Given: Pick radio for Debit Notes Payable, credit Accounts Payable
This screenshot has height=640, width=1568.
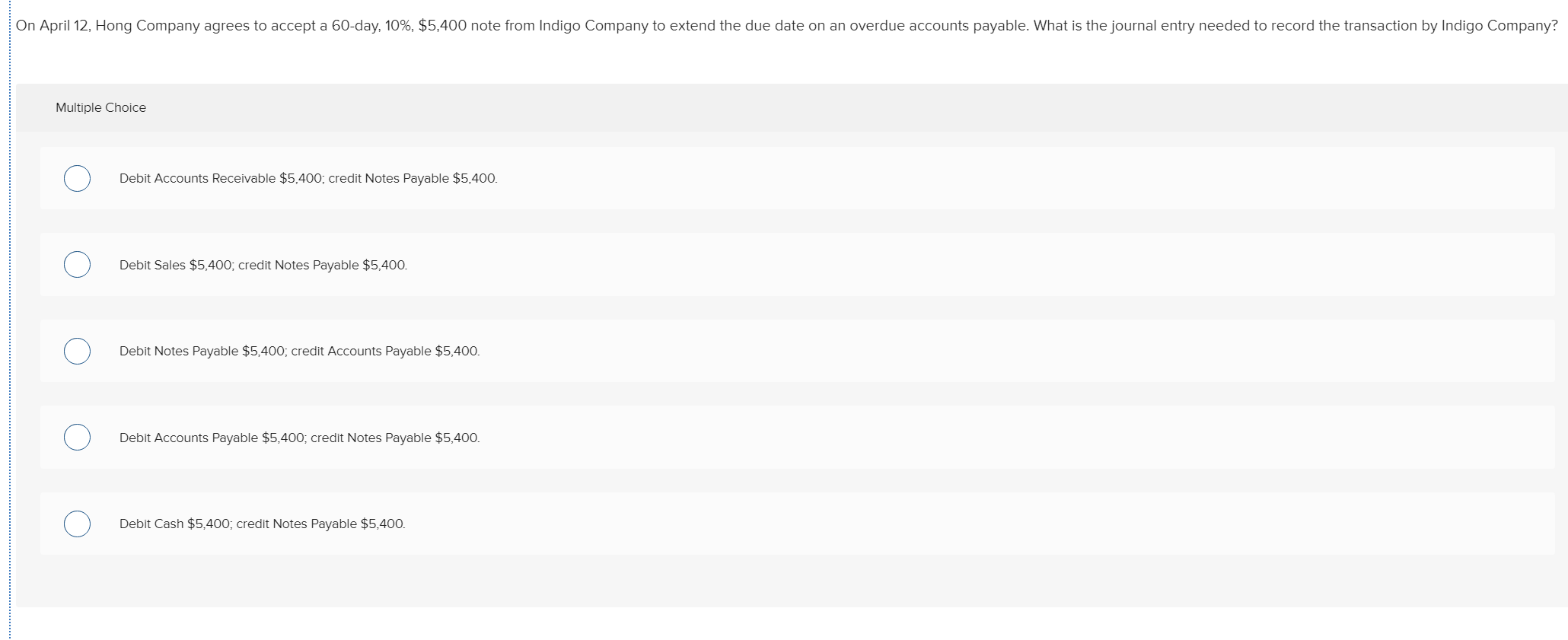Looking at the screenshot, I should (77, 351).
